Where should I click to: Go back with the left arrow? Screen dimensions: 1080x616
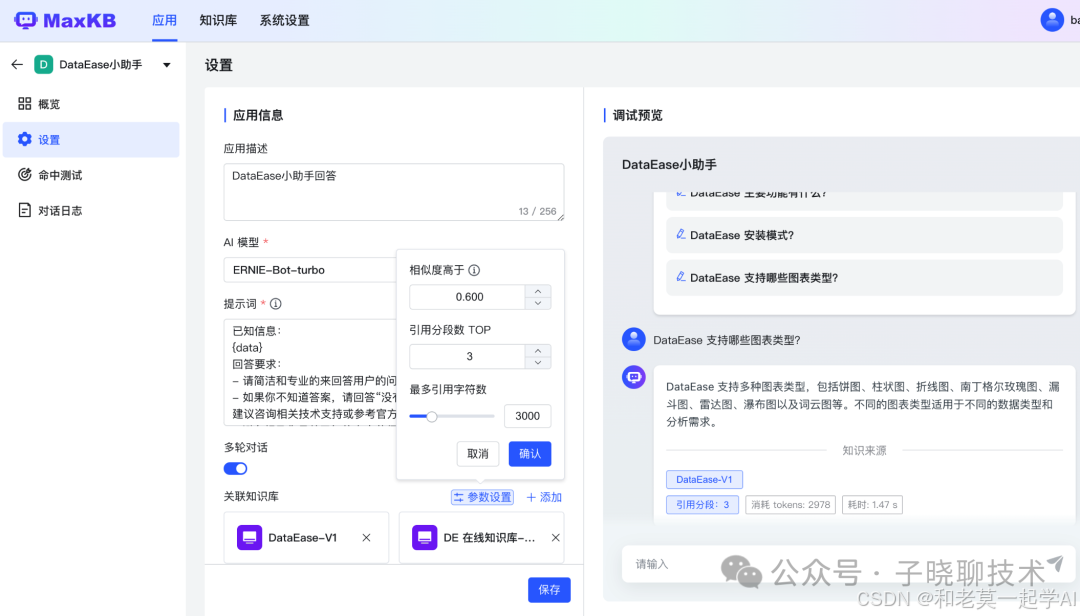coord(17,64)
